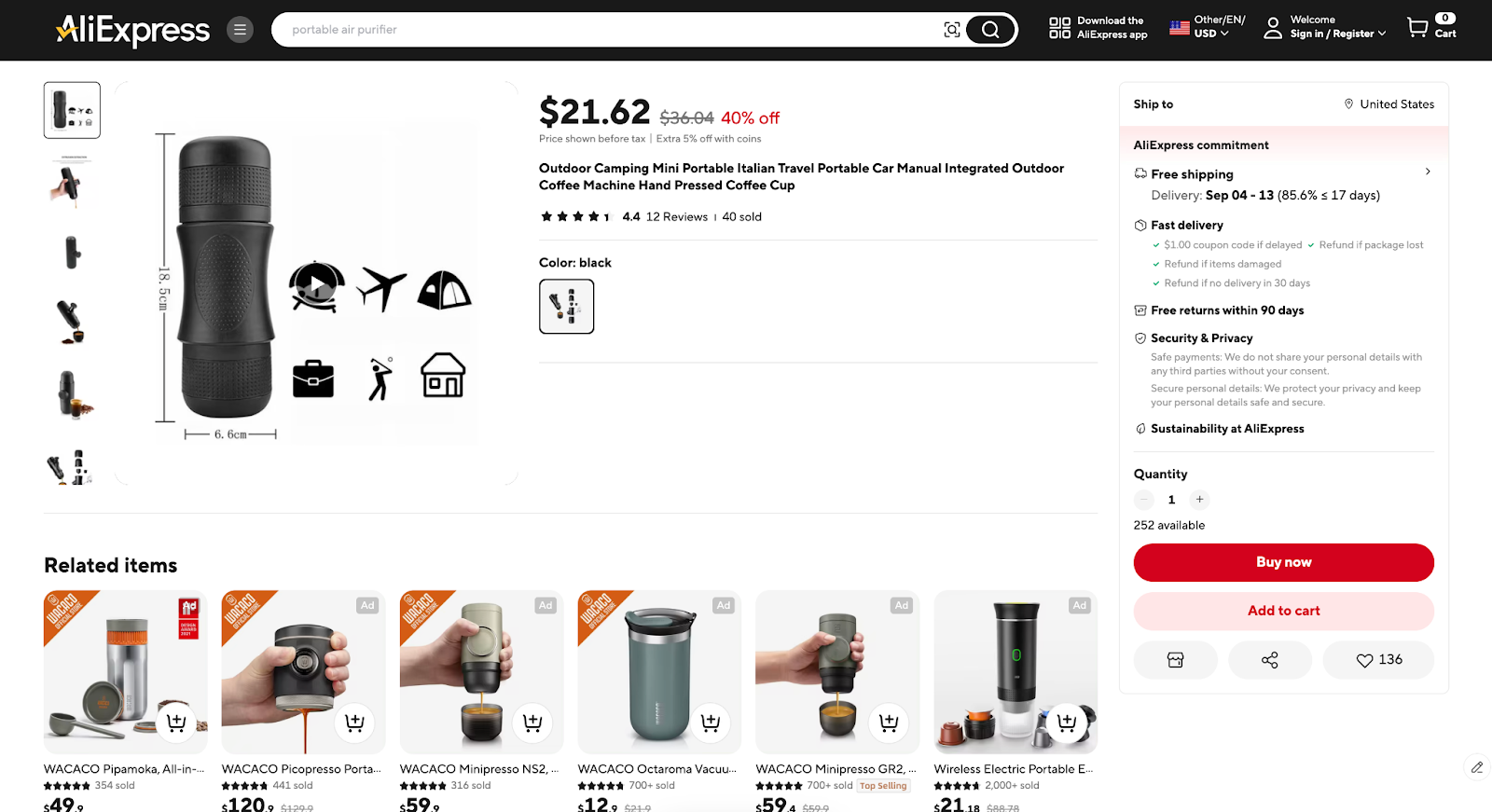This screenshot has width=1492, height=812.
Task: Add Wireless Electric Portable espresso to cart
Action: 1066,723
